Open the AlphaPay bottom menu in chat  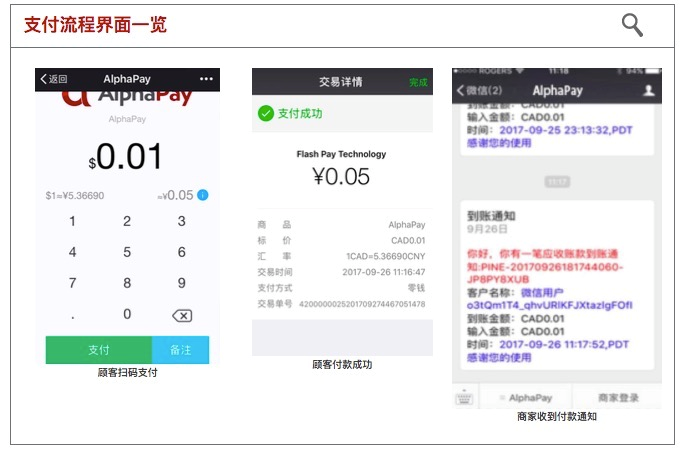coord(526,397)
